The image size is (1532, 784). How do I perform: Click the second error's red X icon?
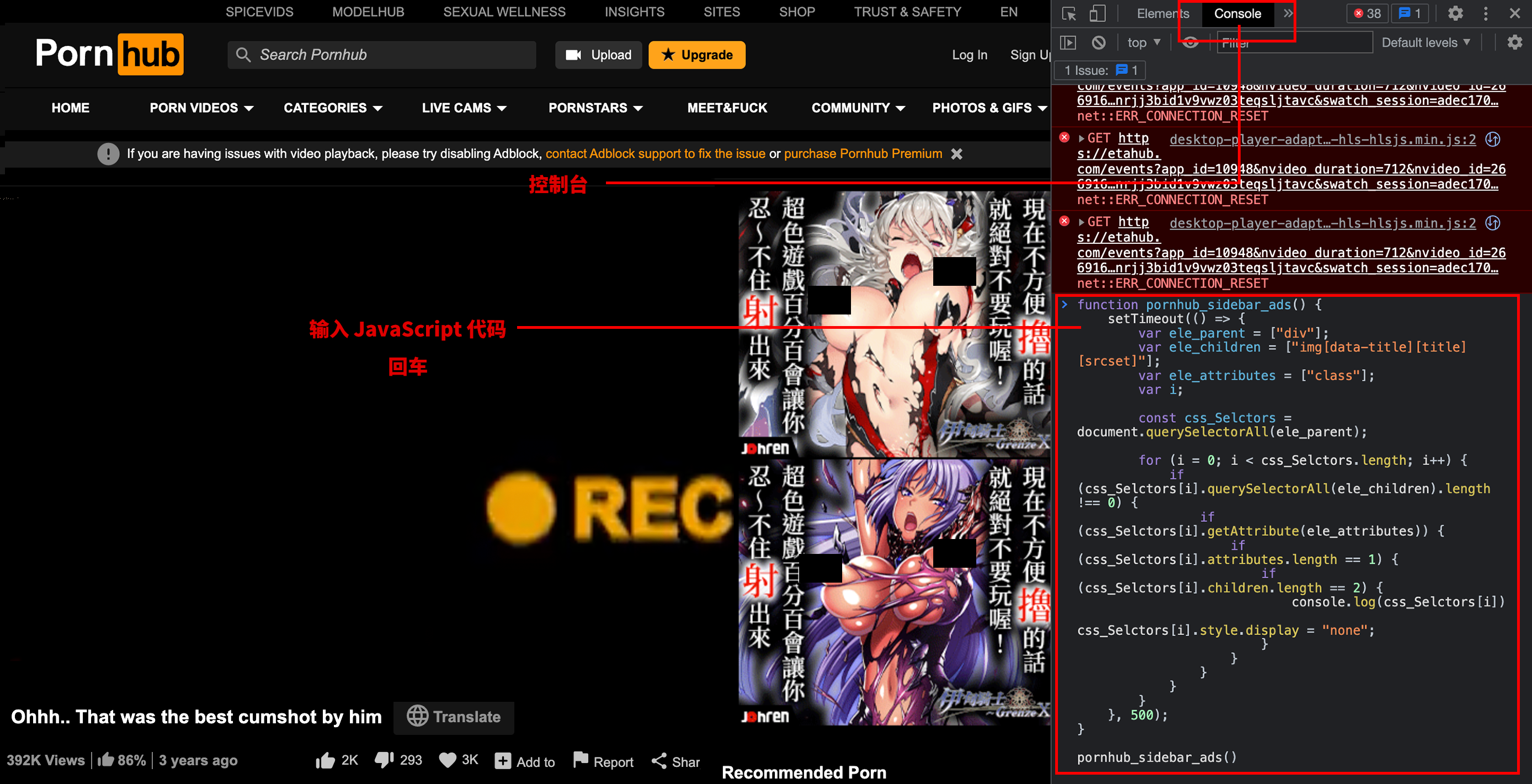click(x=1065, y=138)
